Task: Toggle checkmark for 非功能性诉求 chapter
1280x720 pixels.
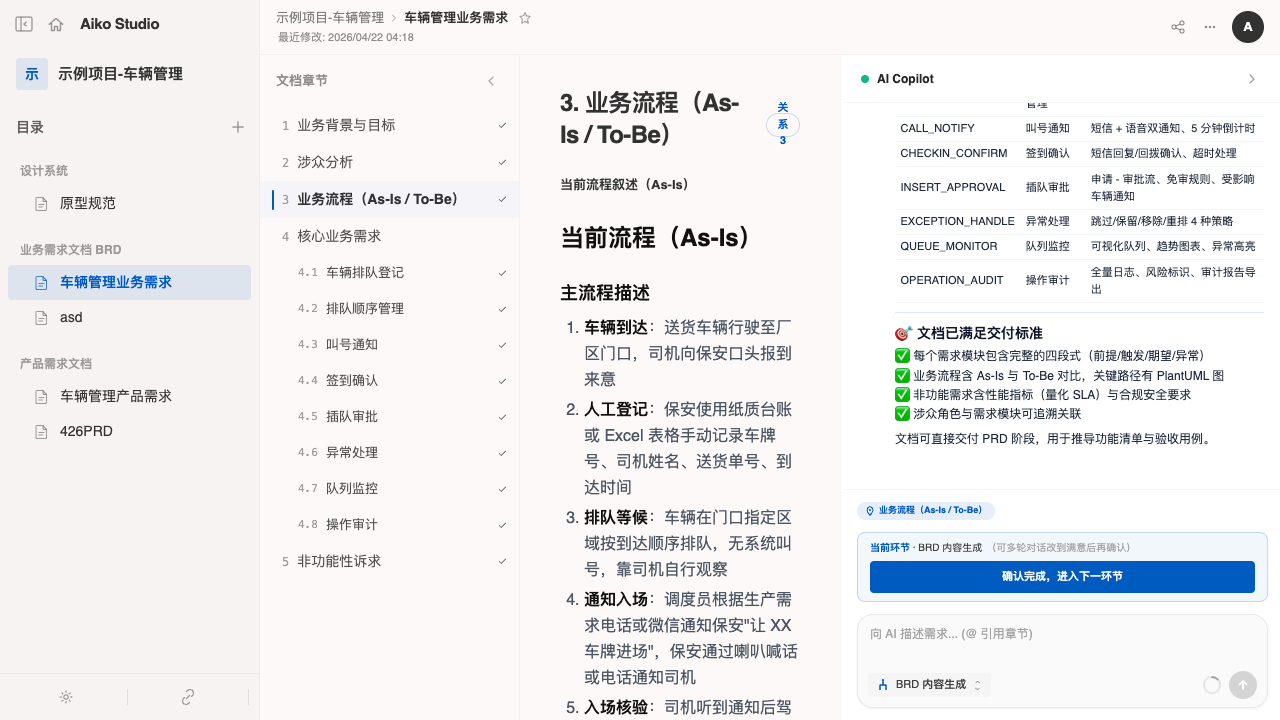Action: [503, 562]
